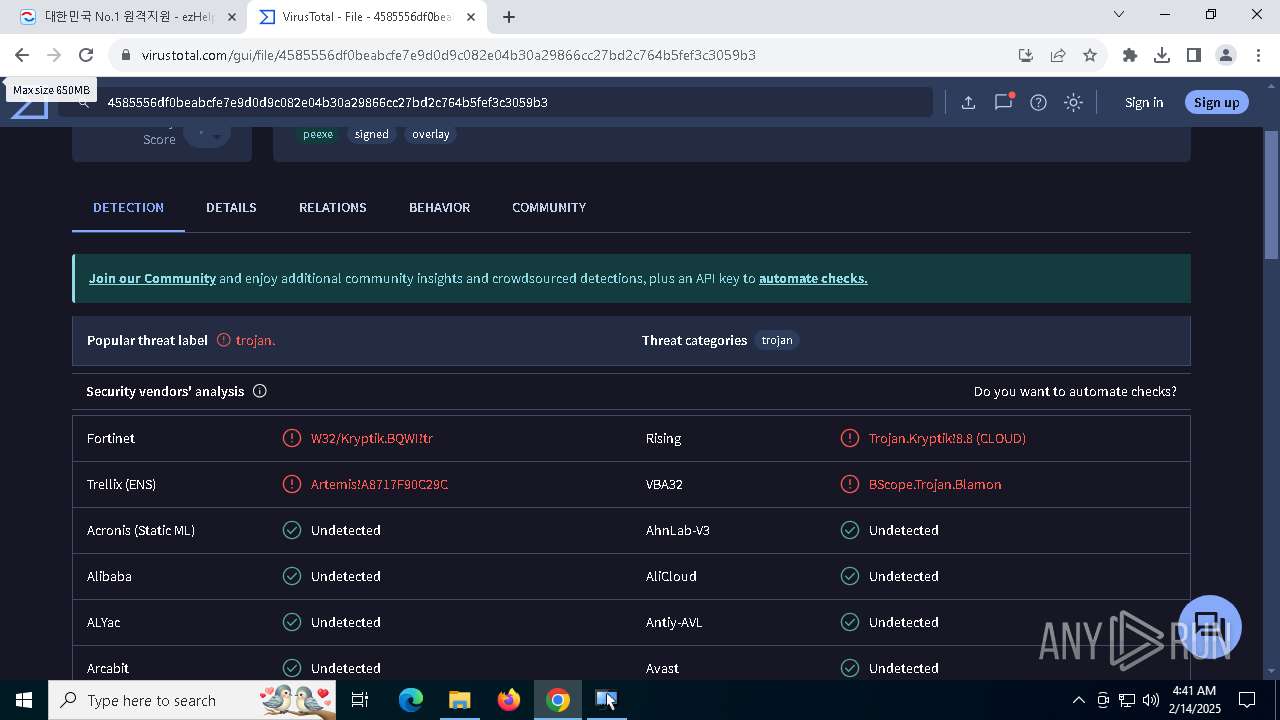Click the Chrome address bar URL
The width and height of the screenshot is (1280, 720).
(449, 55)
